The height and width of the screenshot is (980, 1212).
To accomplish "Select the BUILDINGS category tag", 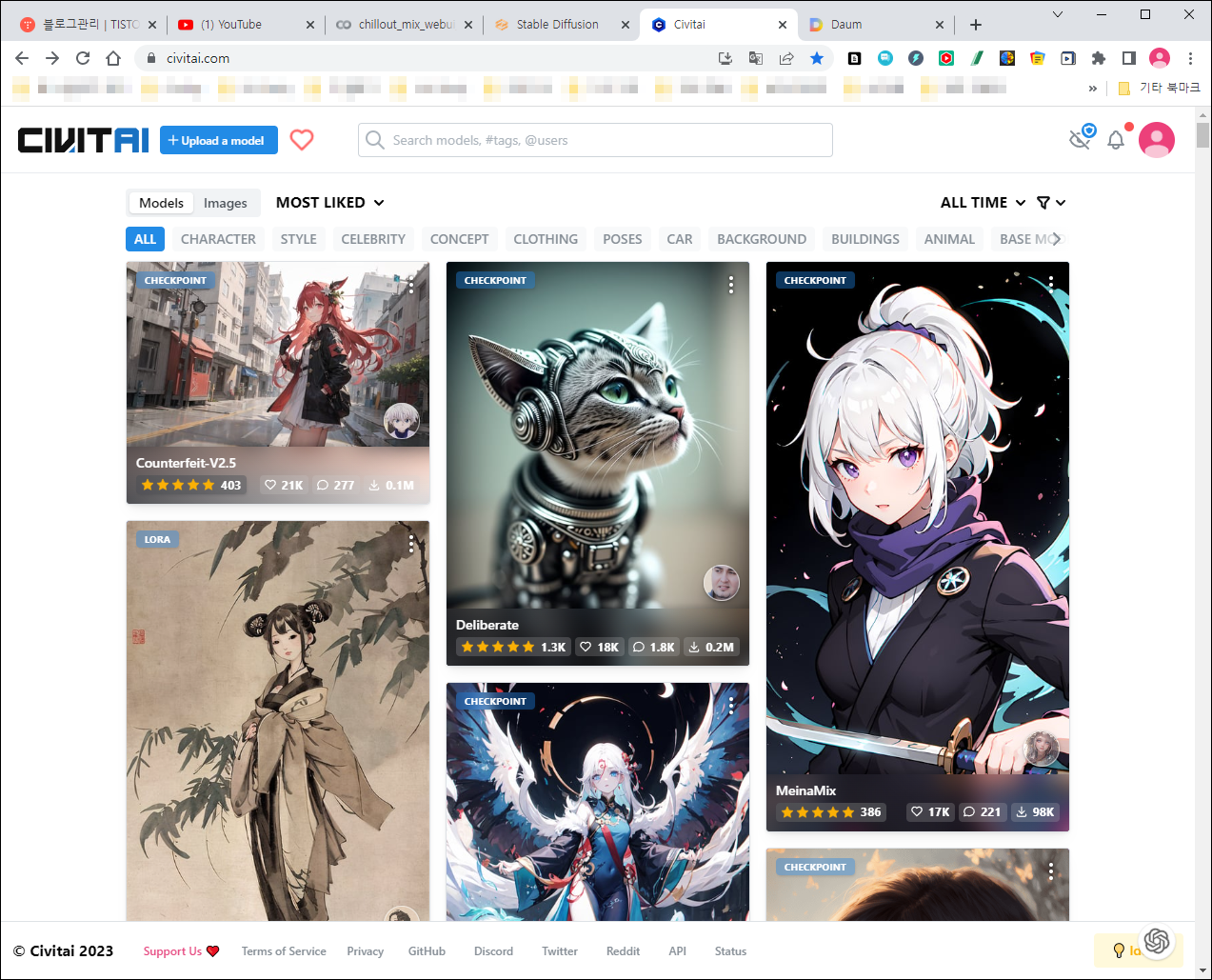I will click(865, 239).
